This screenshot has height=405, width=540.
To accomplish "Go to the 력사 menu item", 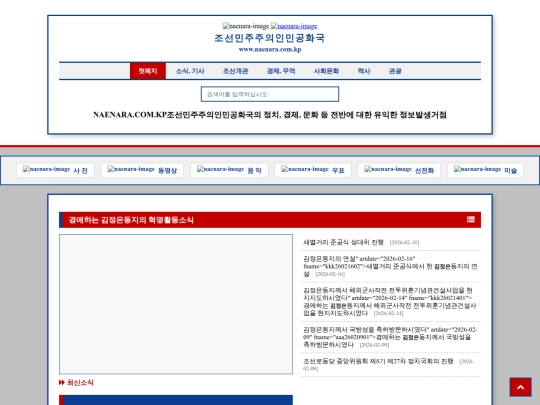I will pyautogui.click(x=364, y=71).
